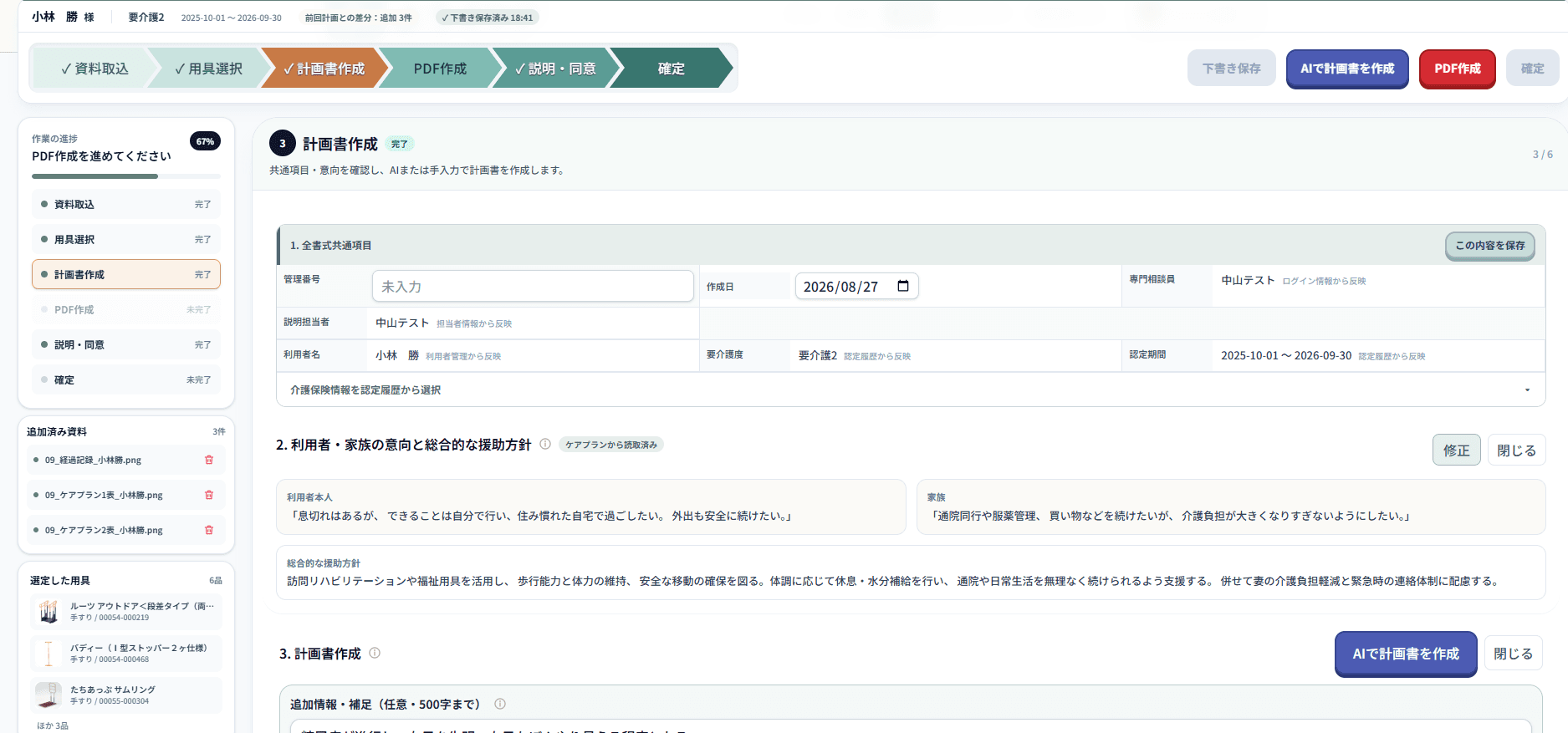Click the 作業の進捗 progress bar
Viewport: 1568px width, 733px height.
[x=126, y=176]
